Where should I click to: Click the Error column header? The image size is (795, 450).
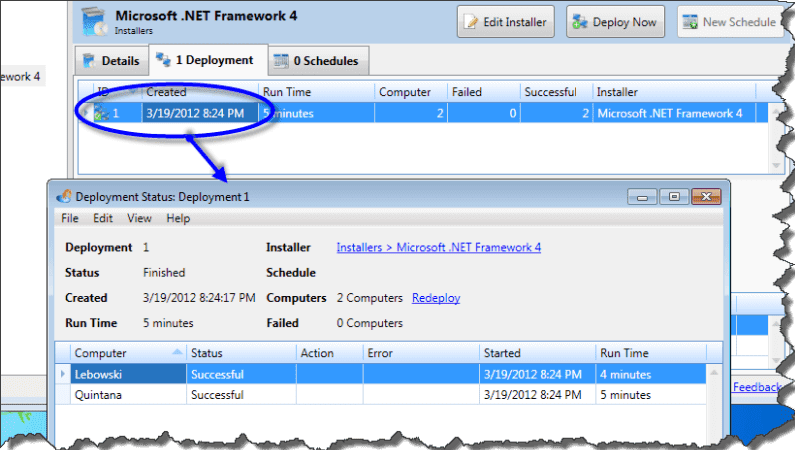pos(421,353)
